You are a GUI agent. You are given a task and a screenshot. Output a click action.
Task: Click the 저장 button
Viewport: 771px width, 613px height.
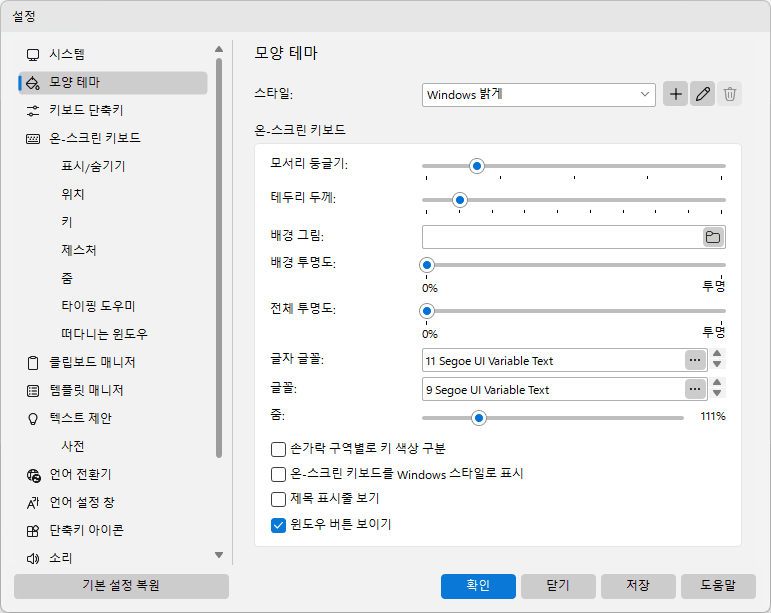[638, 586]
